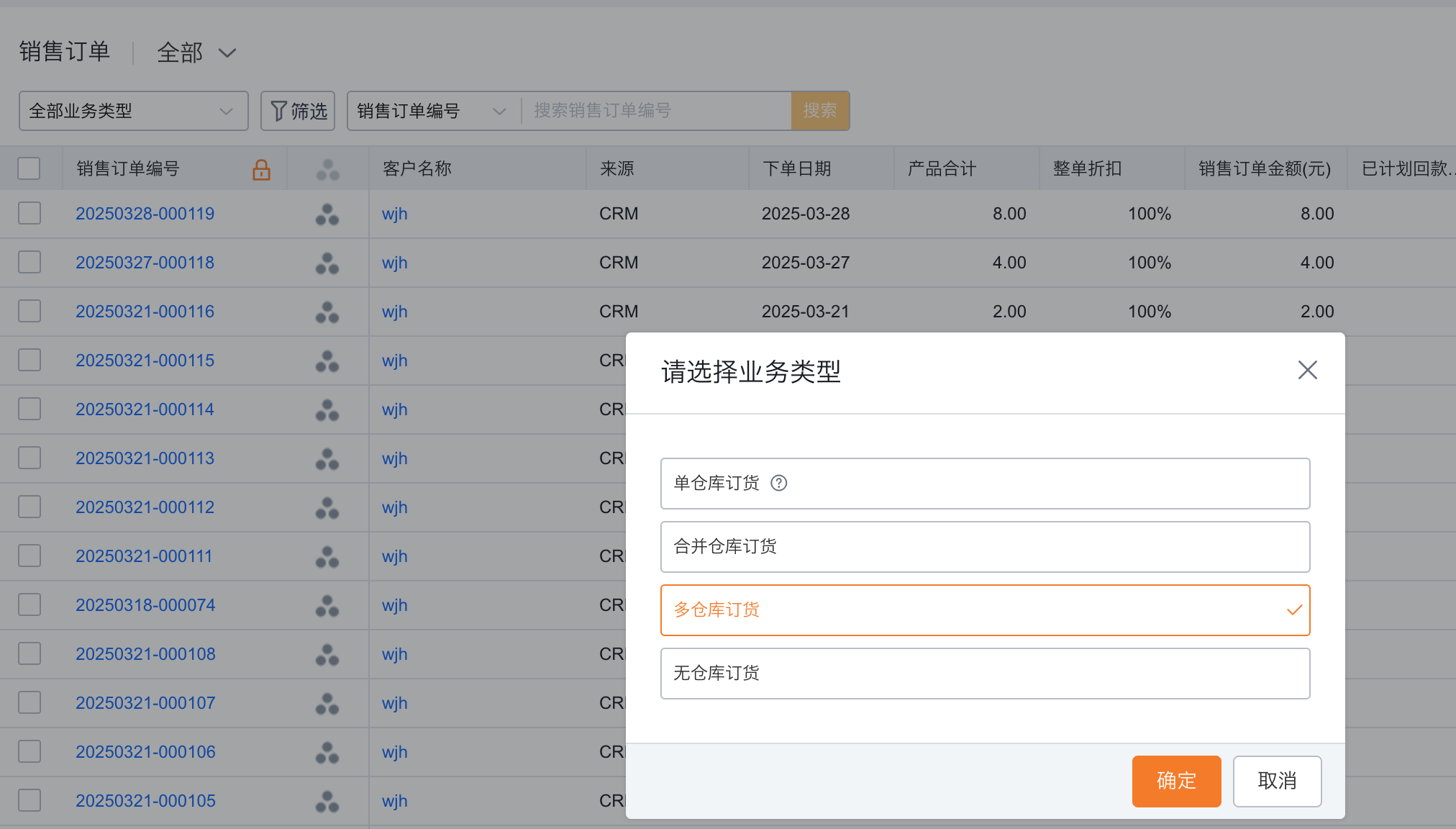Select 合并仓库订货 business type
Viewport: 1456px width, 829px height.
point(985,547)
